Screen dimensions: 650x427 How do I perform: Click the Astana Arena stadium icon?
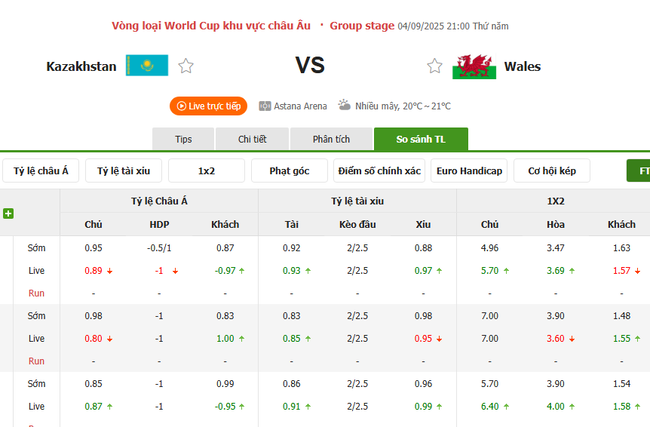click(265, 105)
